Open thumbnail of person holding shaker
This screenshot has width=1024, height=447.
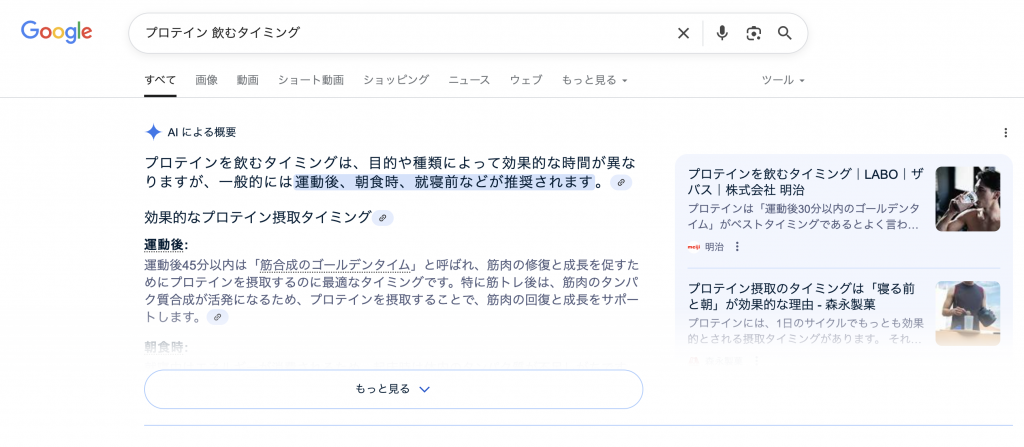pyautogui.click(x=967, y=313)
